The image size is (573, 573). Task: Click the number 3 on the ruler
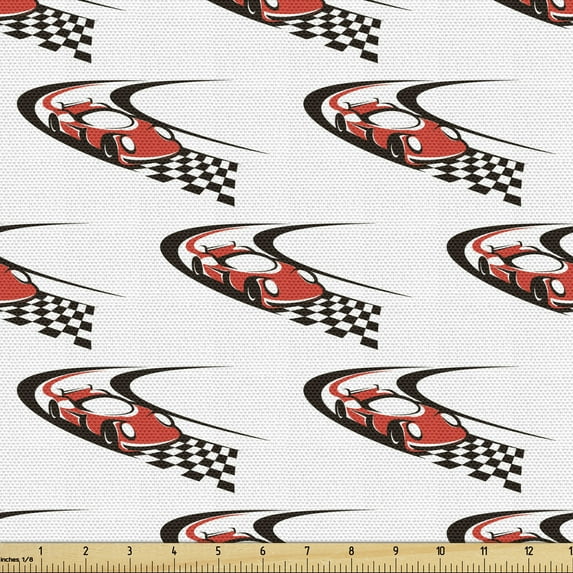tap(130, 551)
